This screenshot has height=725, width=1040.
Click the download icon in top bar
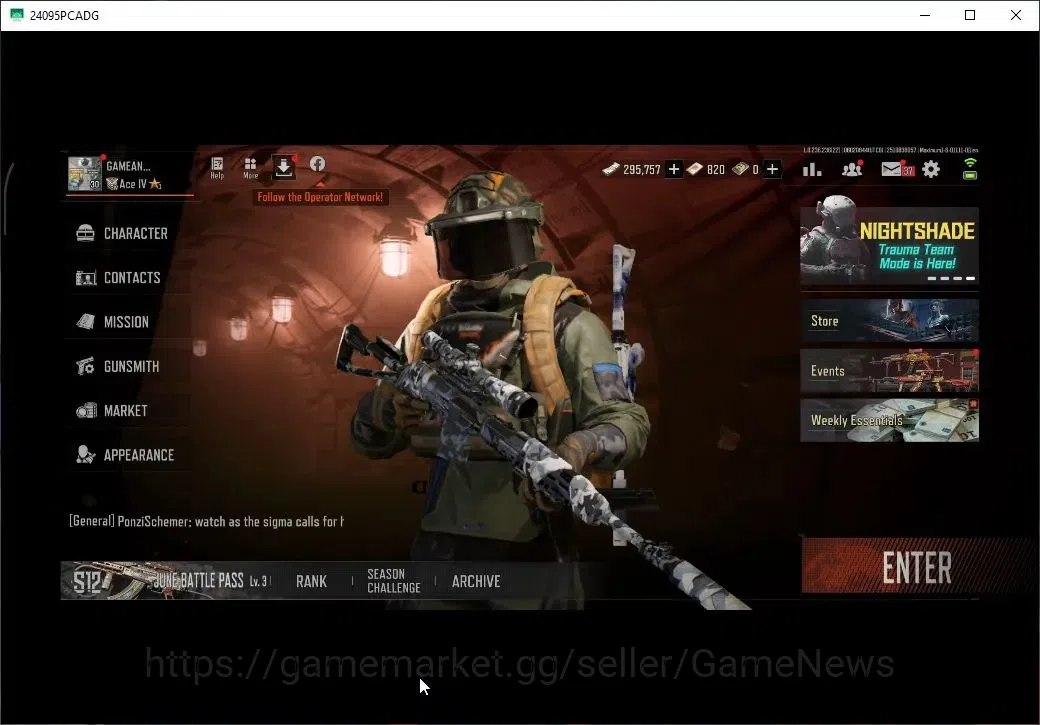tap(283, 167)
